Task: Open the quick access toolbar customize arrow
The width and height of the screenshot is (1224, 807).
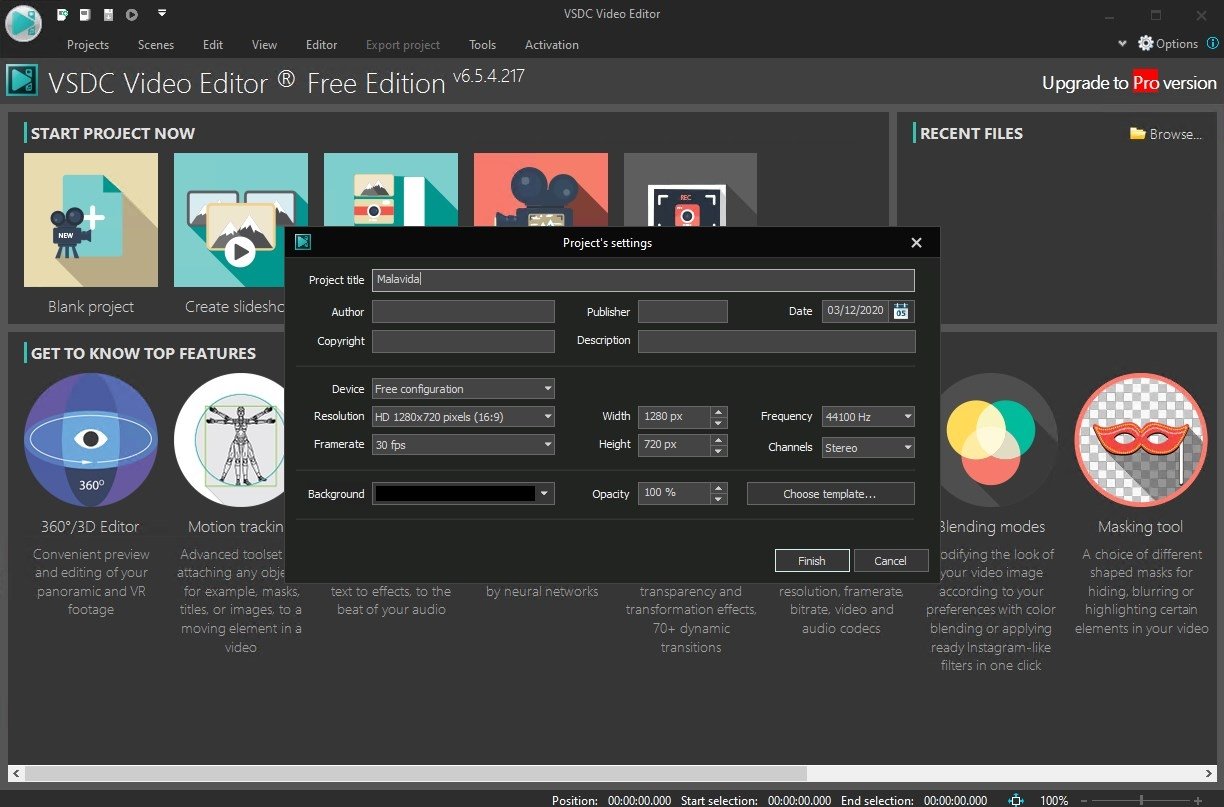Action: tap(162, 13)
